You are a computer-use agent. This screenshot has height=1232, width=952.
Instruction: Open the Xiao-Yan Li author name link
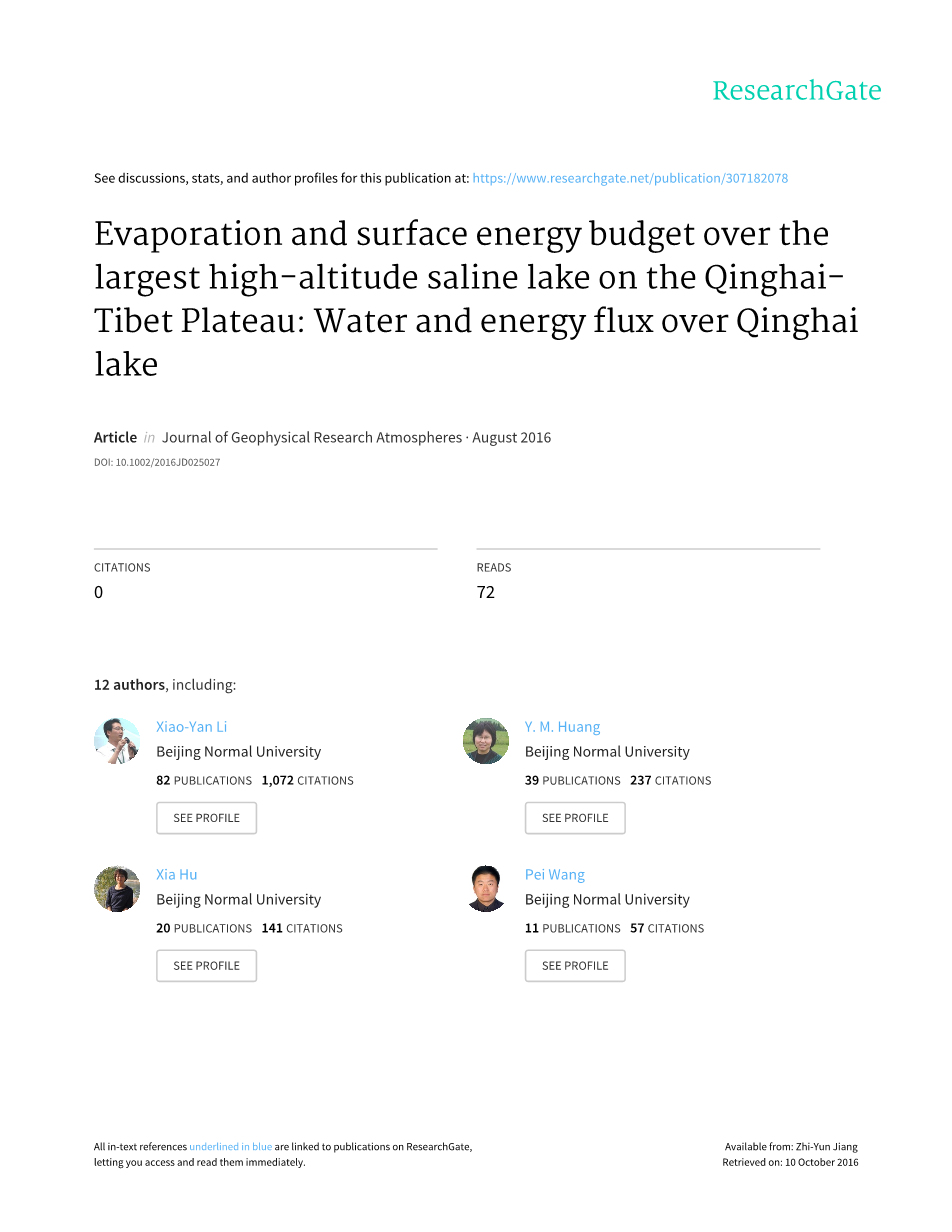point(192,727)
